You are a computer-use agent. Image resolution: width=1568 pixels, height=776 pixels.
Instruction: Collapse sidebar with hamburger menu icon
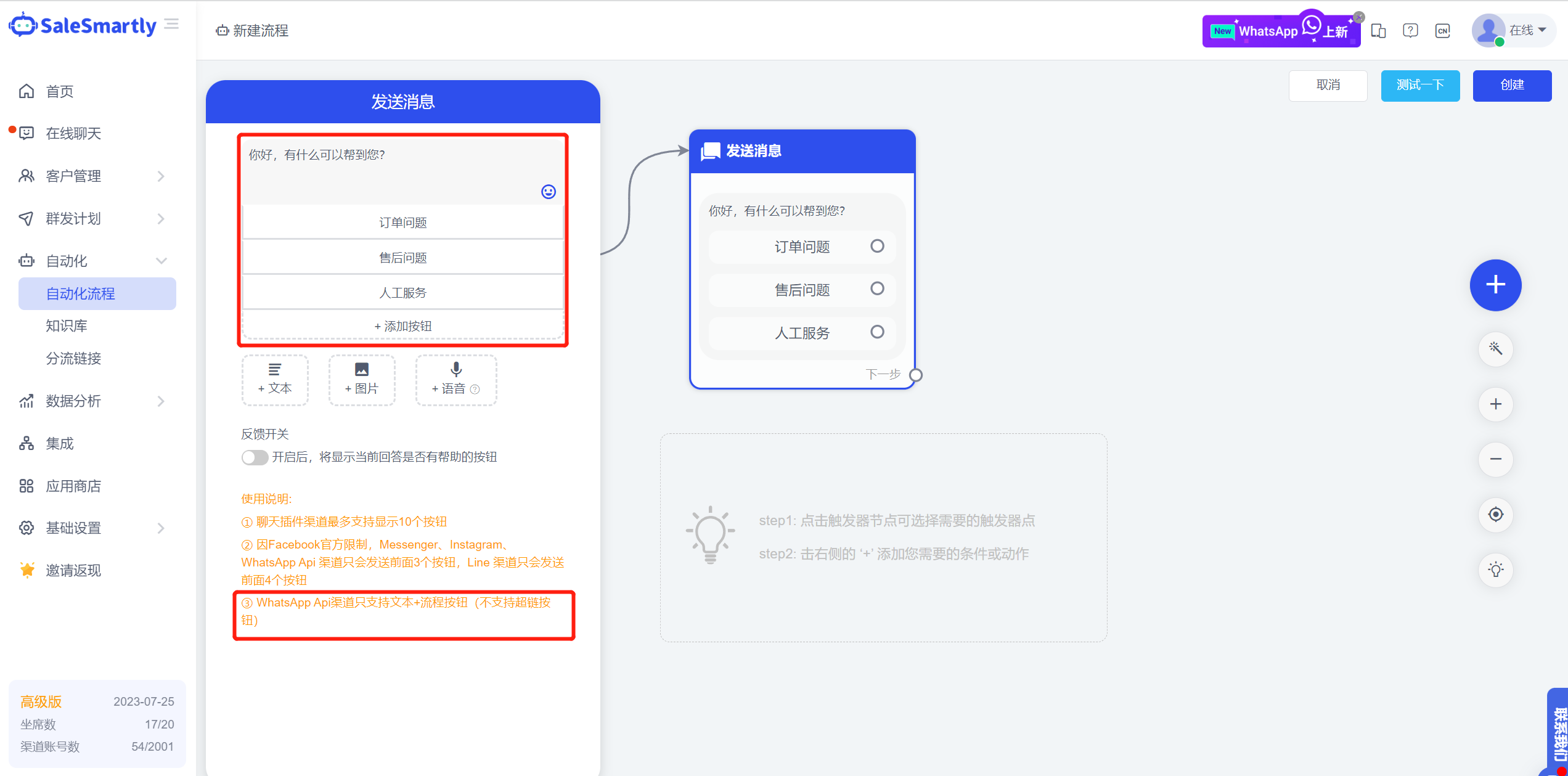point(172,25)
